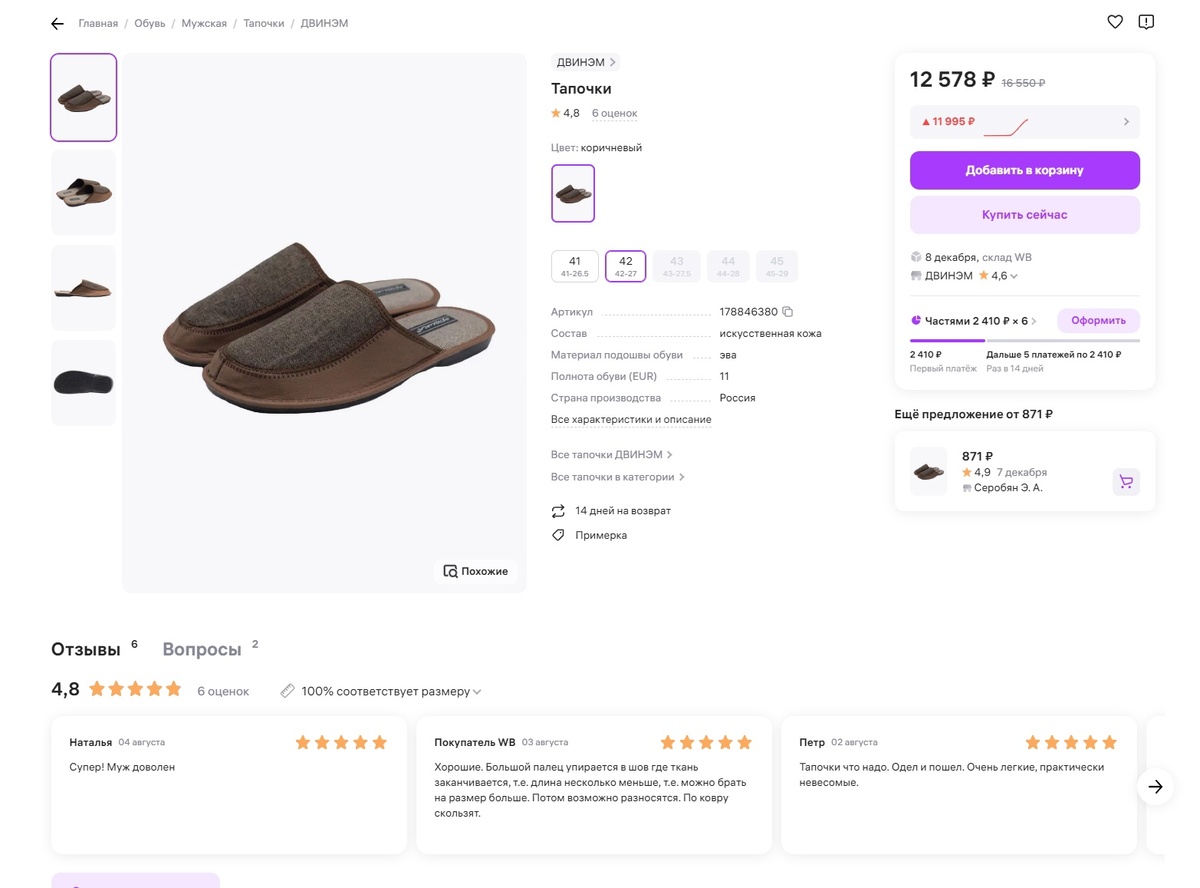Switch to the Вопросы tab

(202, 650)
